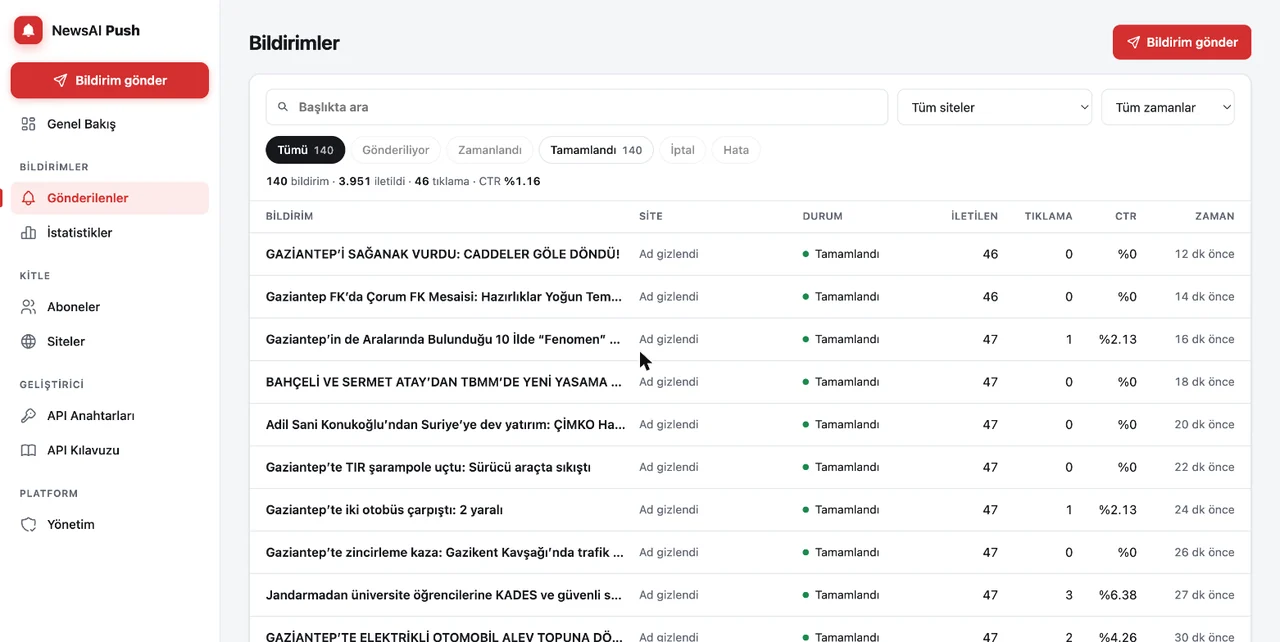The width and height of the screenshot is (1280, 642).
Task: Open row Adil Sani Konukoğlu'ndan Suriye'ye dev yatırım
Action: [x=750, y=424]
